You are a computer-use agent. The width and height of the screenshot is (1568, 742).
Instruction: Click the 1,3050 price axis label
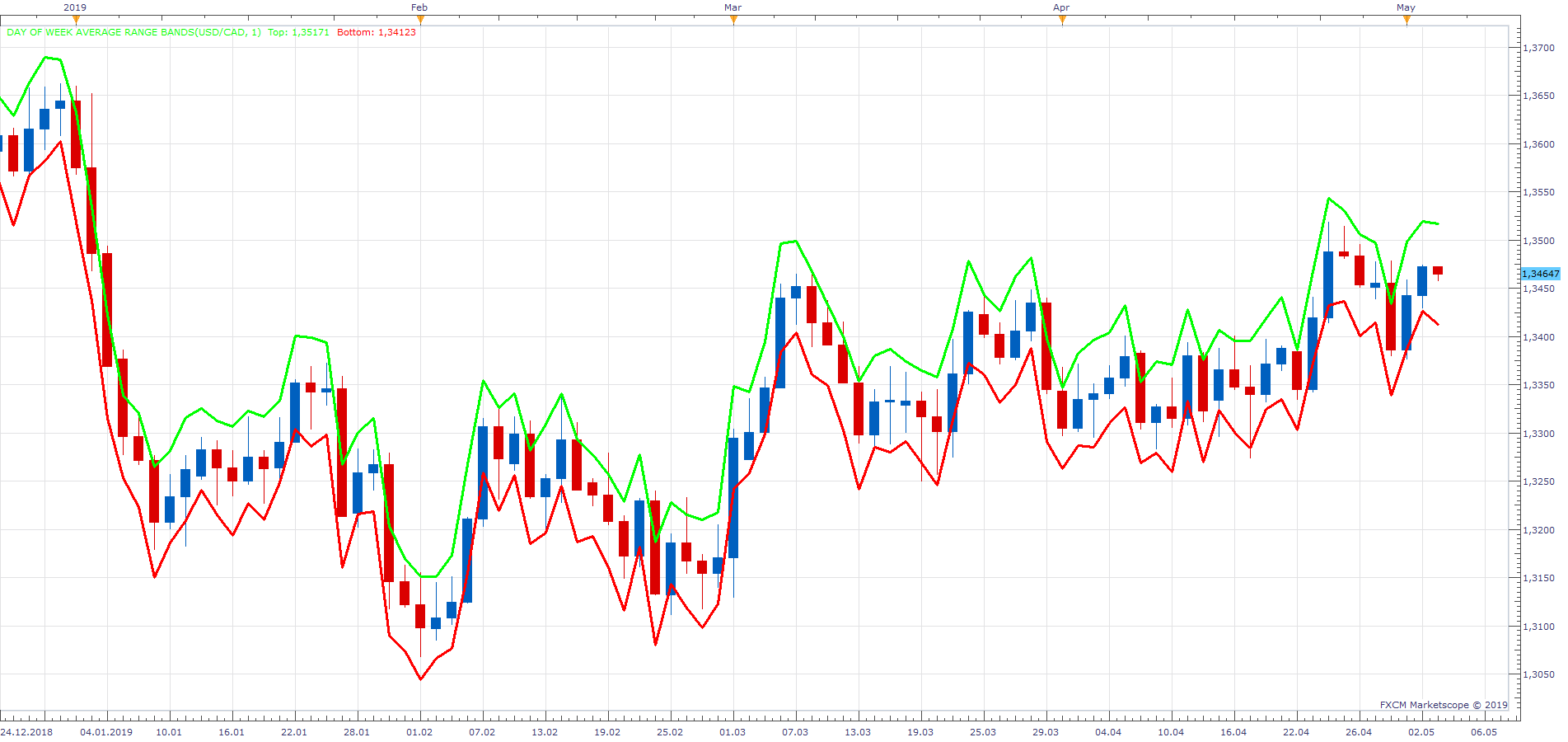point(1538,674)
